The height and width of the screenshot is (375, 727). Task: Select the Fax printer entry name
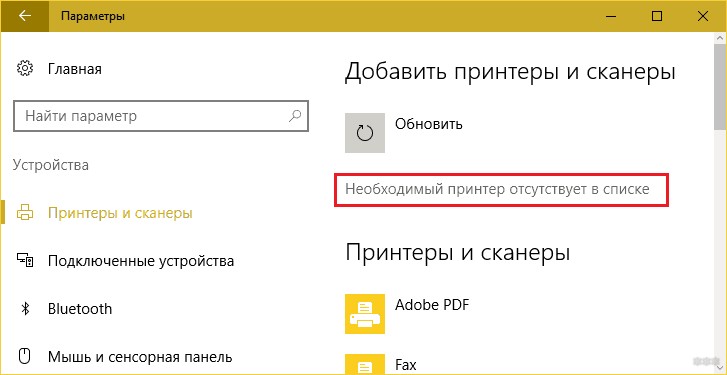(406, 365)
